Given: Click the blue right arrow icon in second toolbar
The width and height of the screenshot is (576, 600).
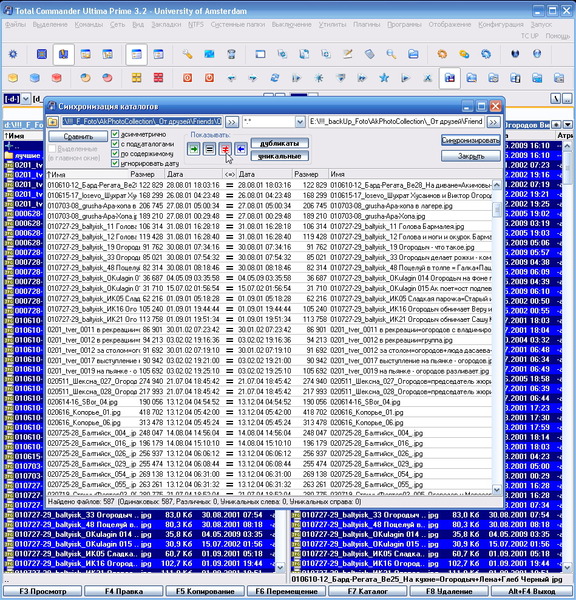Looking at the screenshot, I should tap(253, 78).
